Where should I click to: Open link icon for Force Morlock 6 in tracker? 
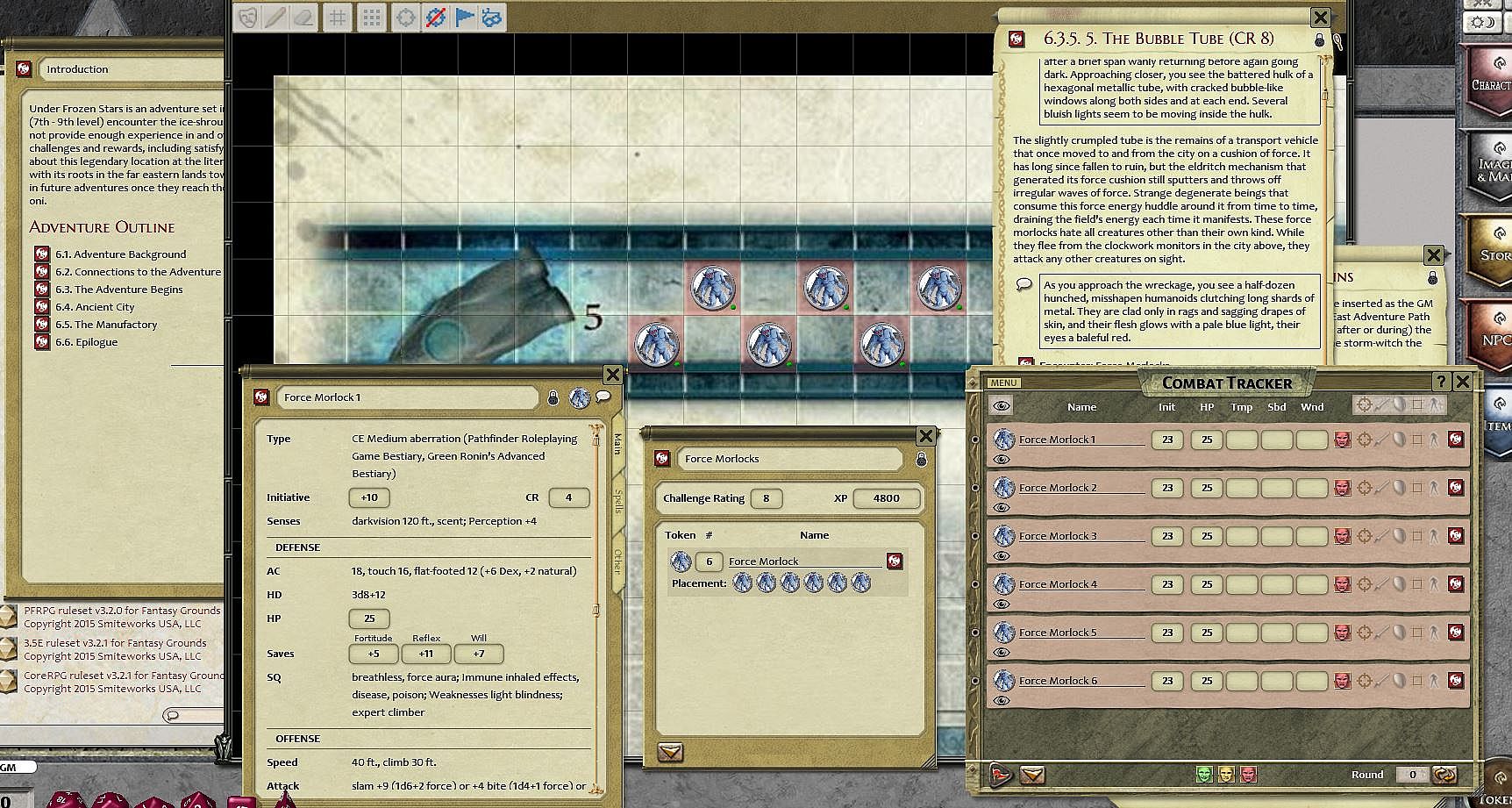click(x=1456, y=680)
